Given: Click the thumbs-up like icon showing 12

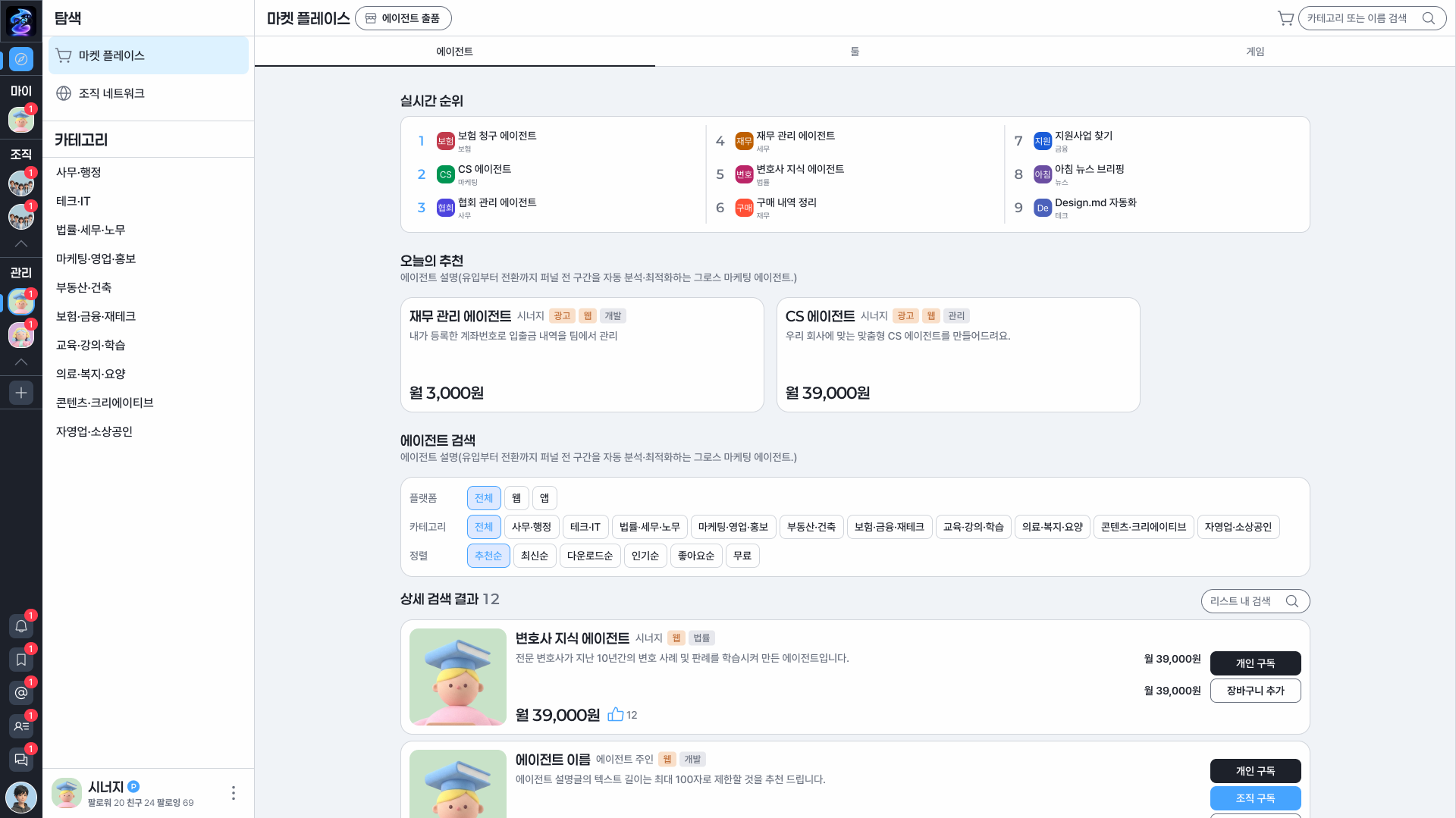Looking at the screenshot, I should pos(616,714).
